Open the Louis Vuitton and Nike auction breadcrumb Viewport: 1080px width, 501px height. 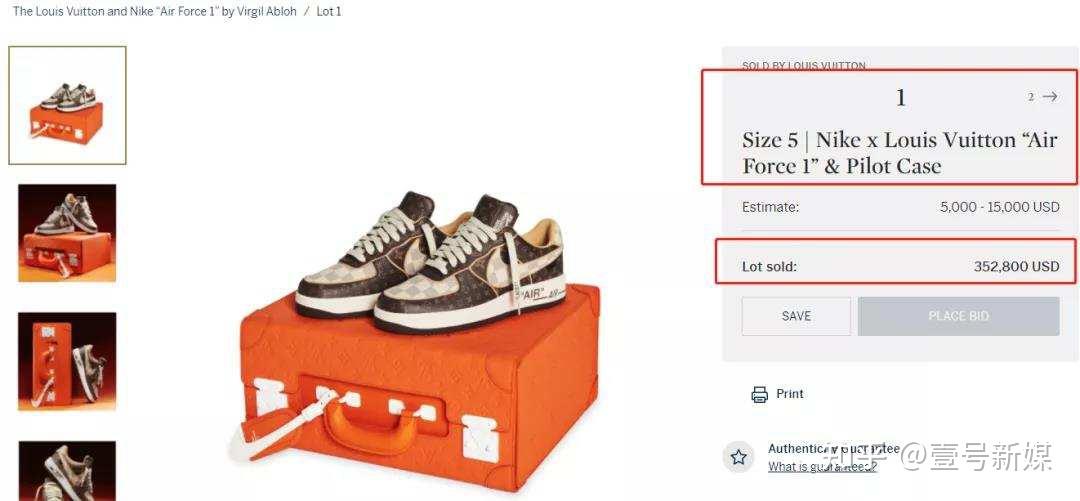click(x=154, y=12)
